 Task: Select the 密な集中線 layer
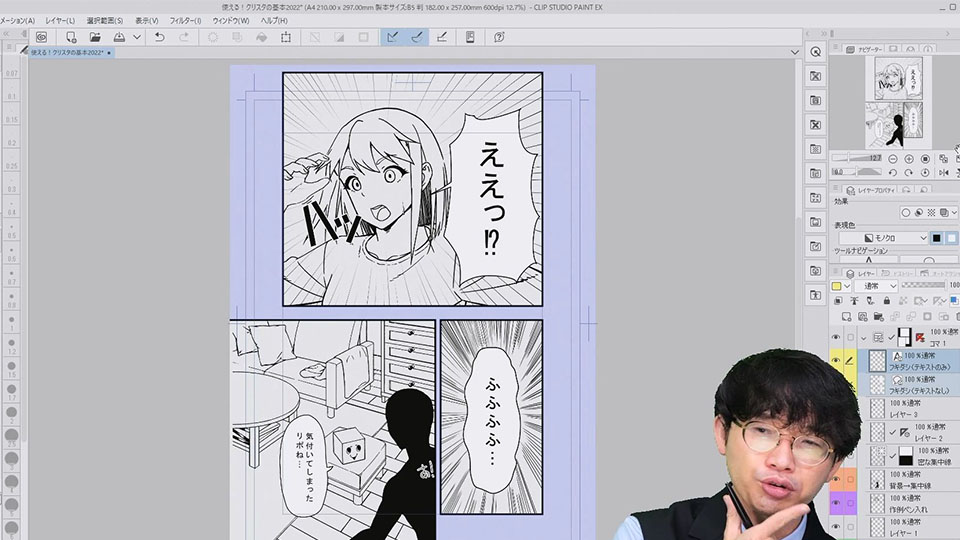(909, 456)
